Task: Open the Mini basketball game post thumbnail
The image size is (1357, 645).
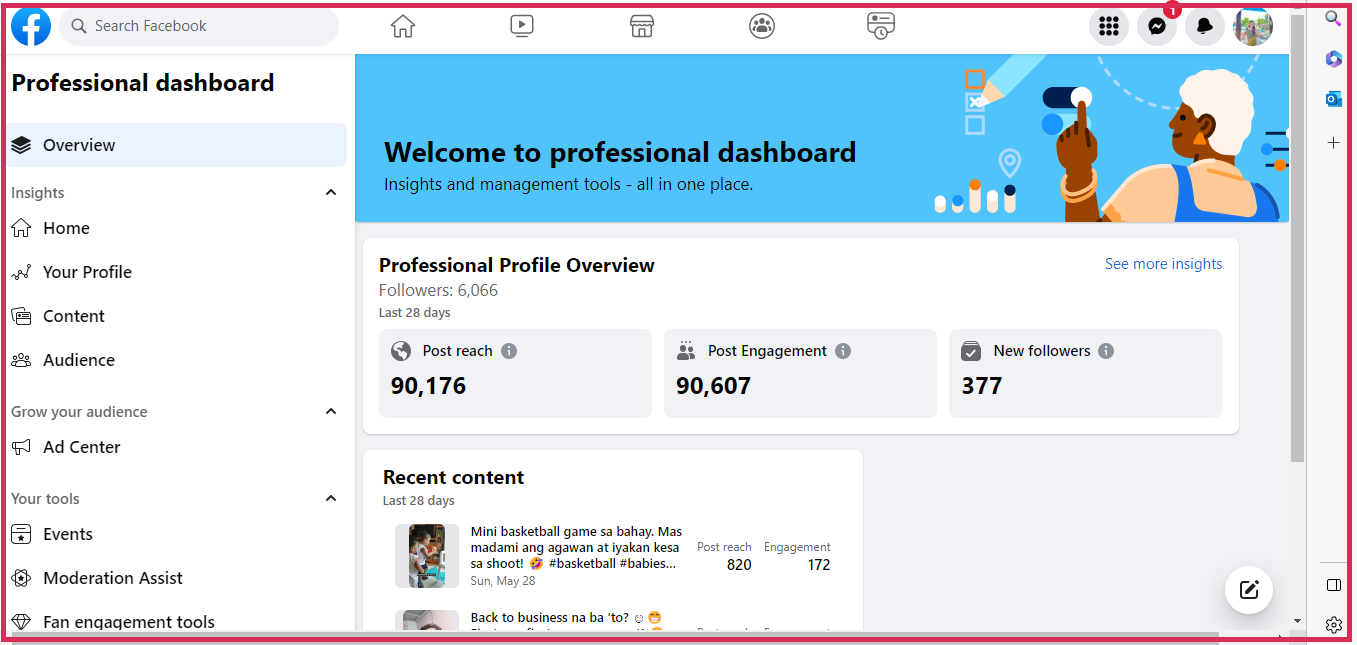Action: click(427, 556)
